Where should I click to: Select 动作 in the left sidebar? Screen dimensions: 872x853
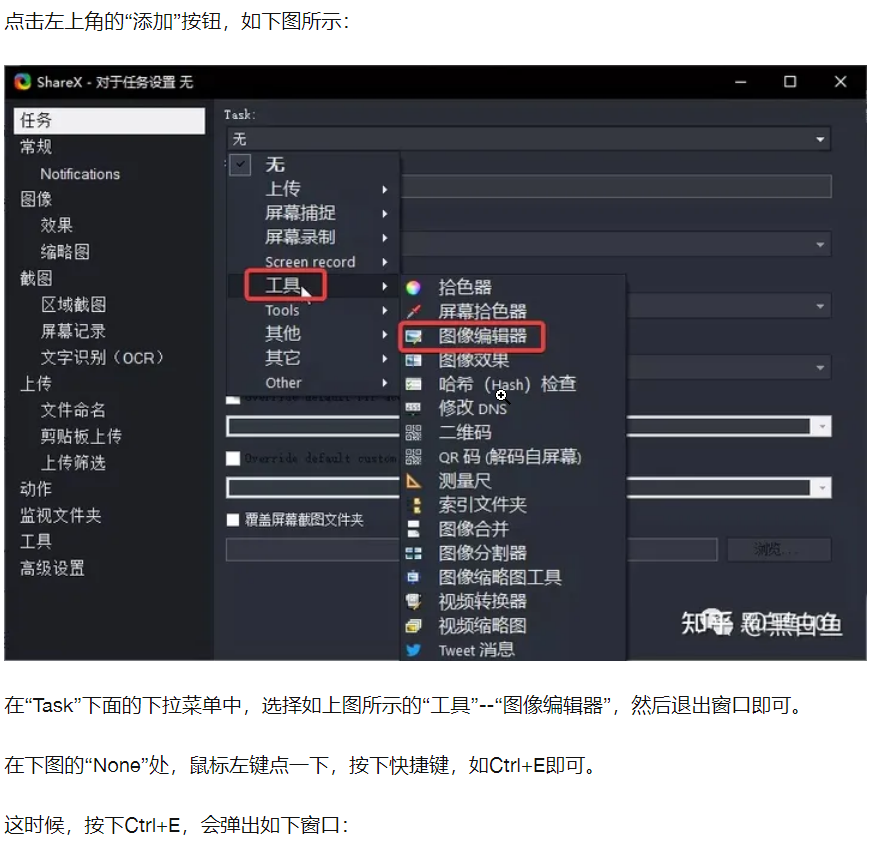point(36,489)
